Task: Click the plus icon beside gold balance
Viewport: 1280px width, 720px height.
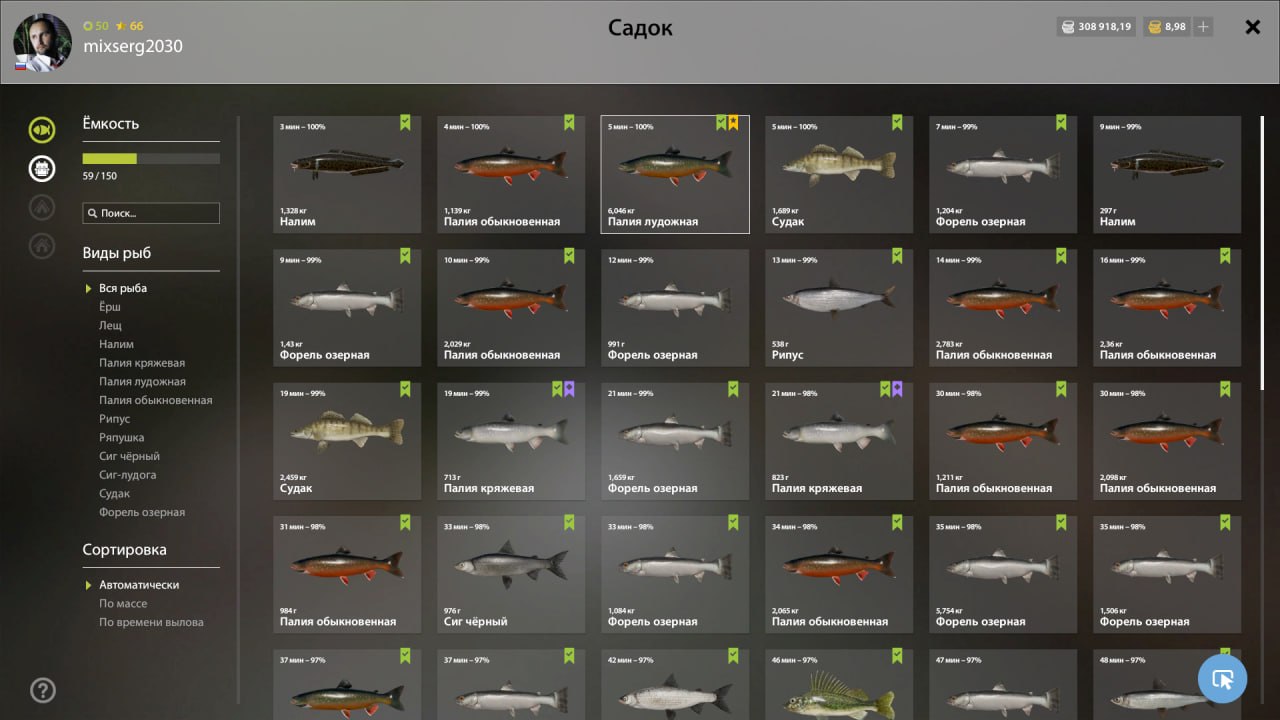Action: [x=1203, y=27]
